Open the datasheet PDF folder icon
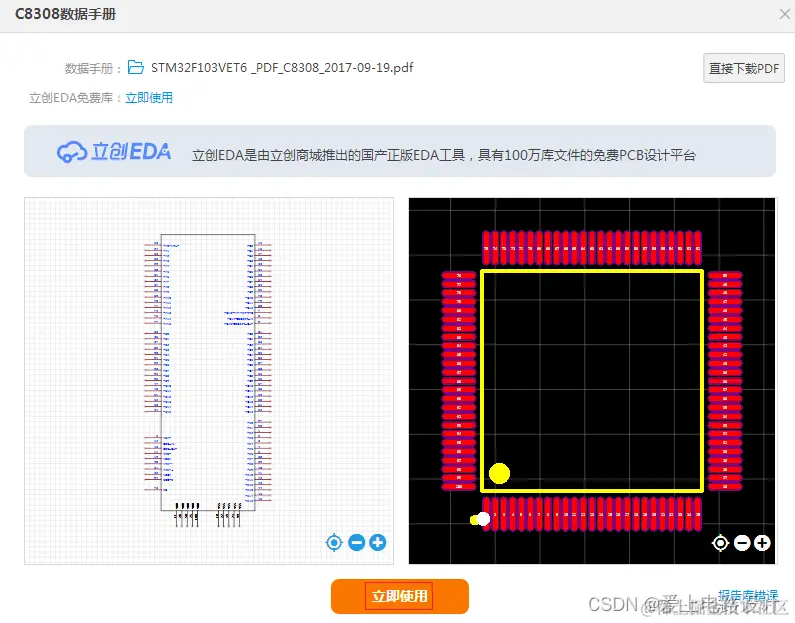Image resolution: width=795 pixels, height=623 pixels. point(135,67)
